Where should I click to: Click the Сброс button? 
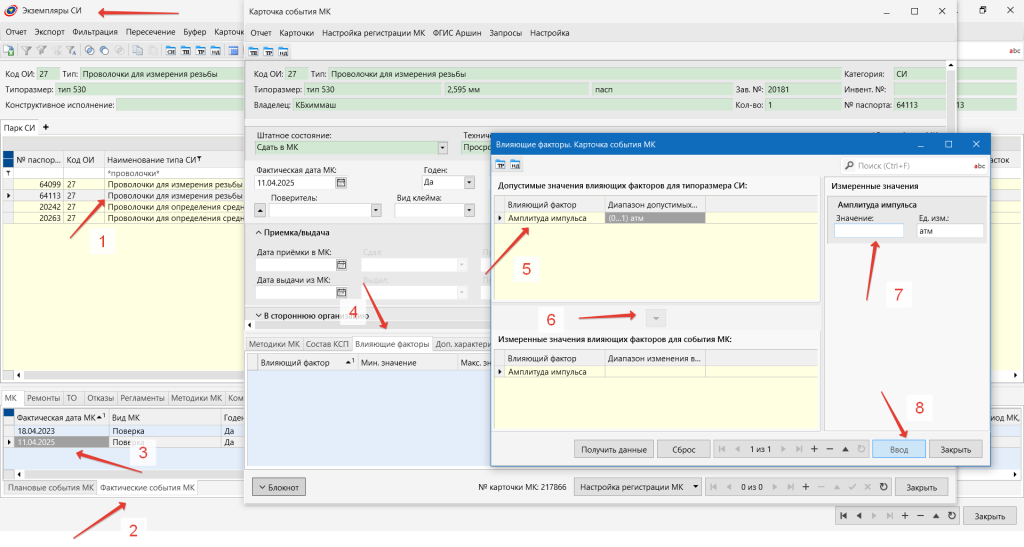[684, 449]
